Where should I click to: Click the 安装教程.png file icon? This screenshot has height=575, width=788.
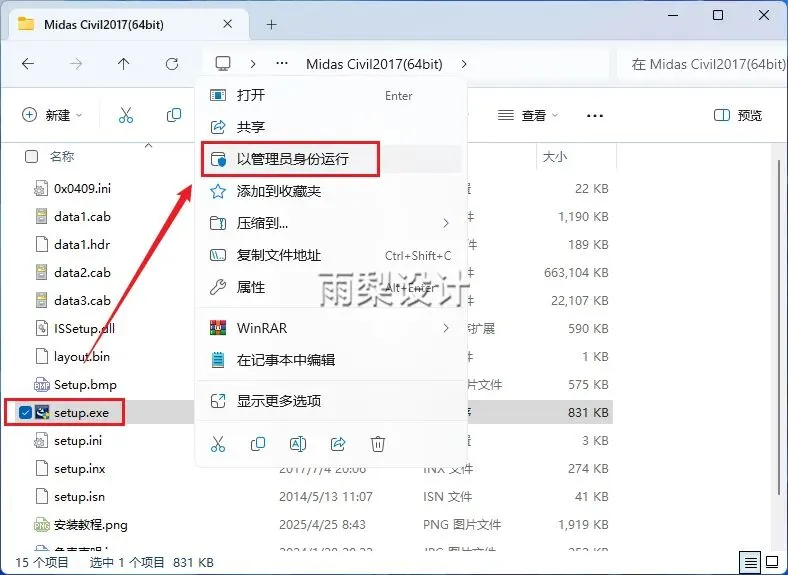pyautogui.click(x=42, y=525)
